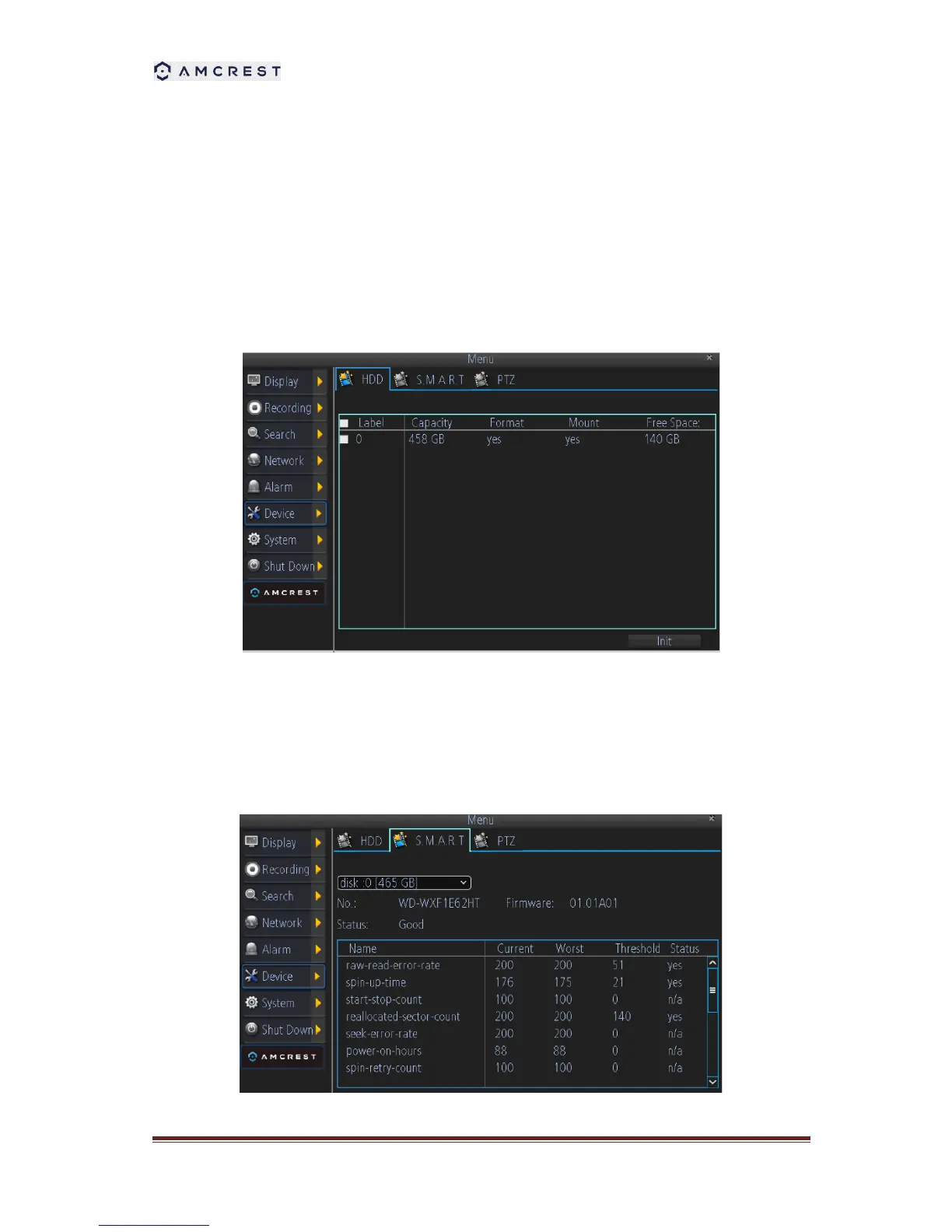Select the spin-up-time row

[x=522, y=982]
